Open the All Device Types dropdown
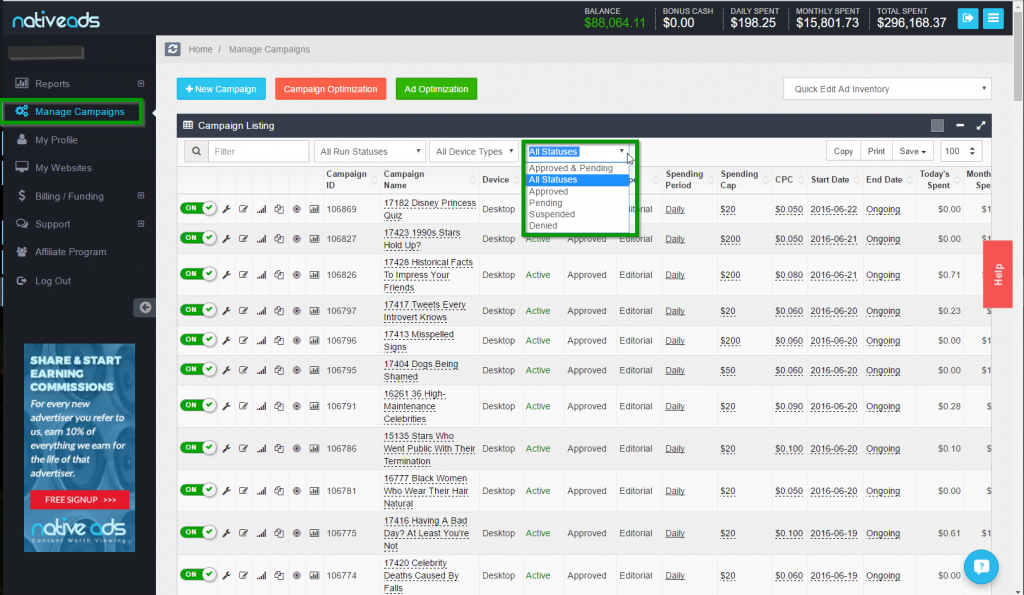 point(474,152)
